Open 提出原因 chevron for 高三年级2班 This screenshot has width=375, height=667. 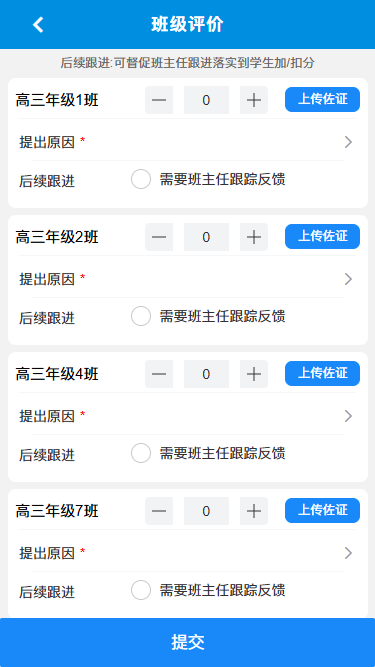point(348,279)
